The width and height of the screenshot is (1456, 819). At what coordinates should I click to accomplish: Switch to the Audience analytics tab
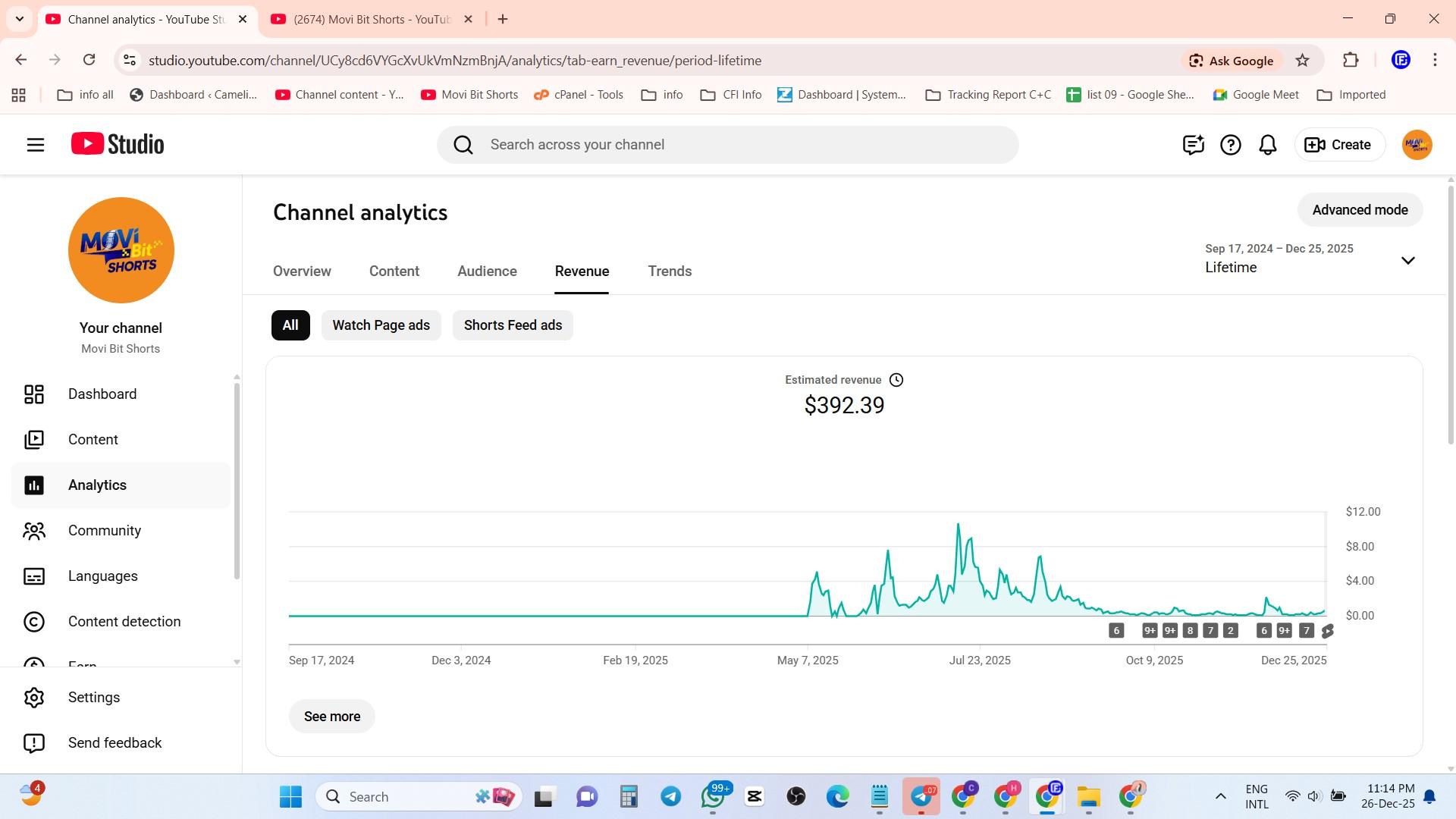coord(487,271)
